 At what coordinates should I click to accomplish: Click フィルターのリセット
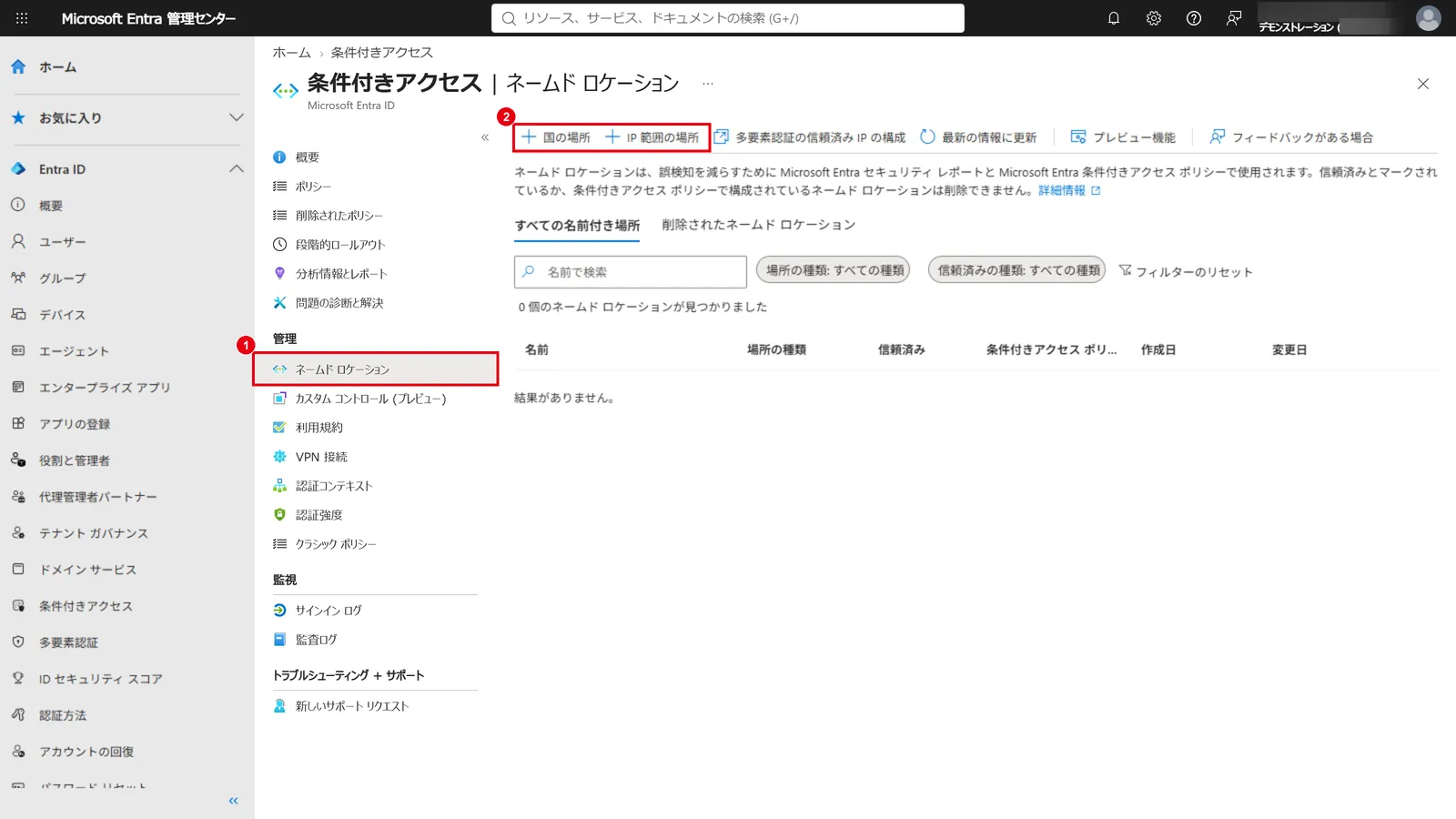[x=1186, y=271]
